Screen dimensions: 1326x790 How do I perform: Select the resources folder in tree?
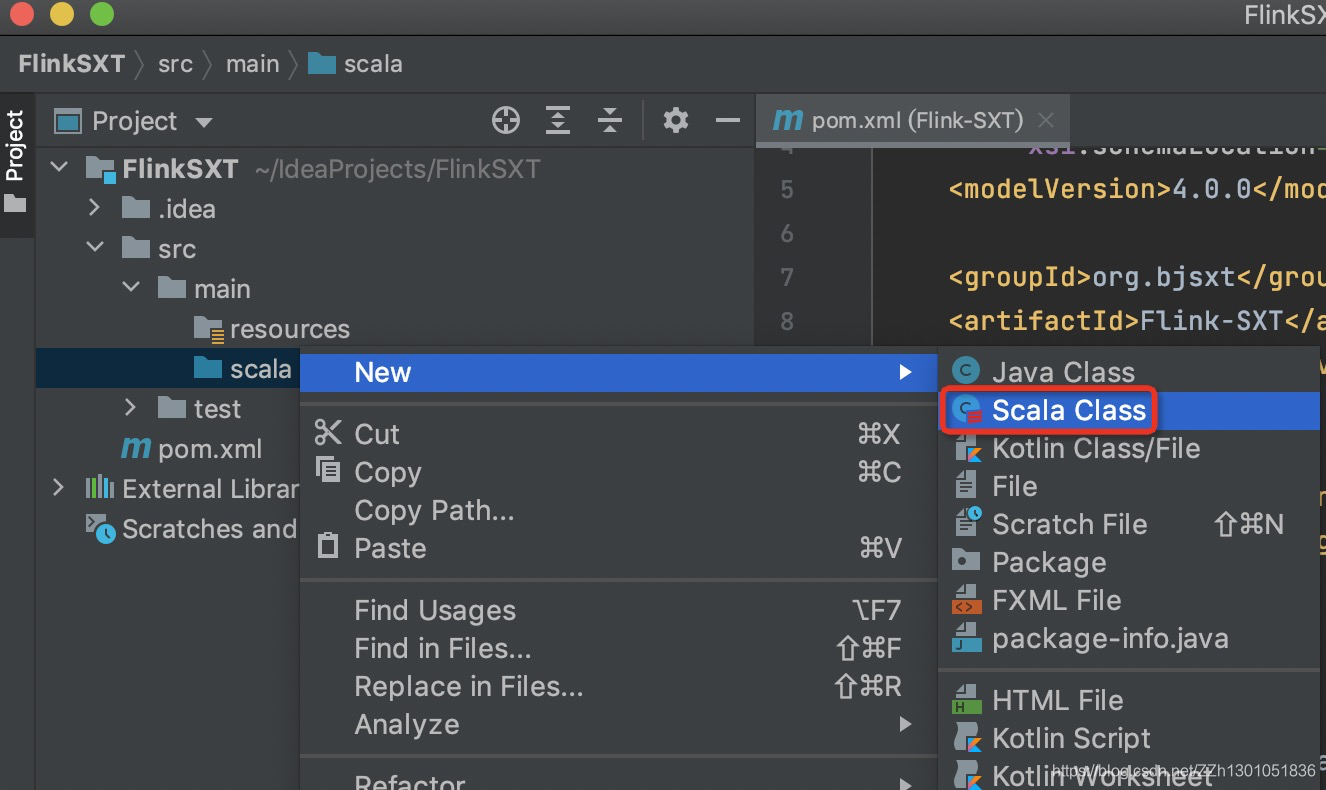[271, 329]
